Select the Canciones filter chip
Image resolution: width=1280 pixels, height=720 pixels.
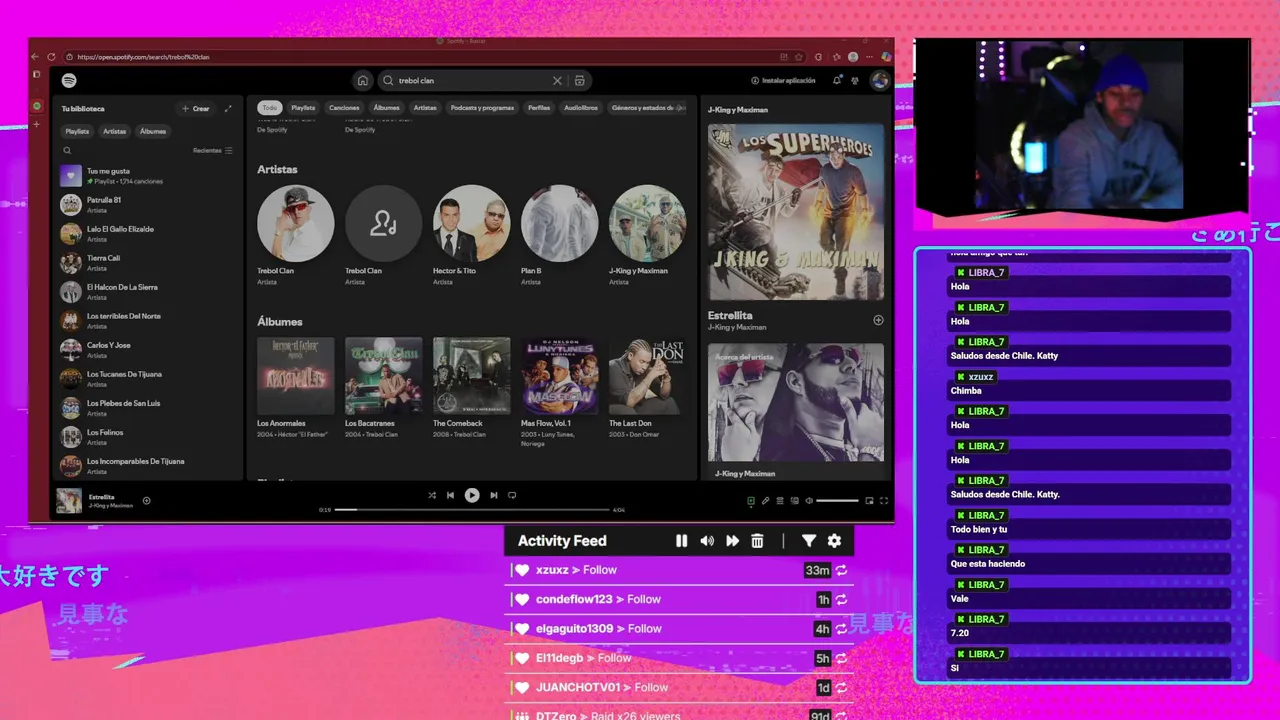[x=344, y=107]
